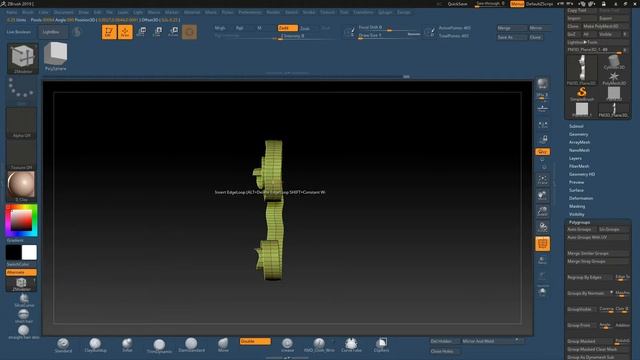Open the Preferences menu
The image size is (640, 360).
250,12
